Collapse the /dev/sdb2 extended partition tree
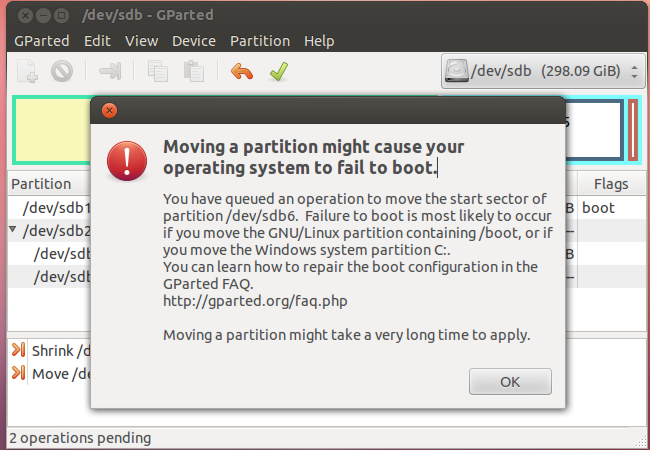Image resolution: width=650 pixels, height=450 pixels. (13, 229)
